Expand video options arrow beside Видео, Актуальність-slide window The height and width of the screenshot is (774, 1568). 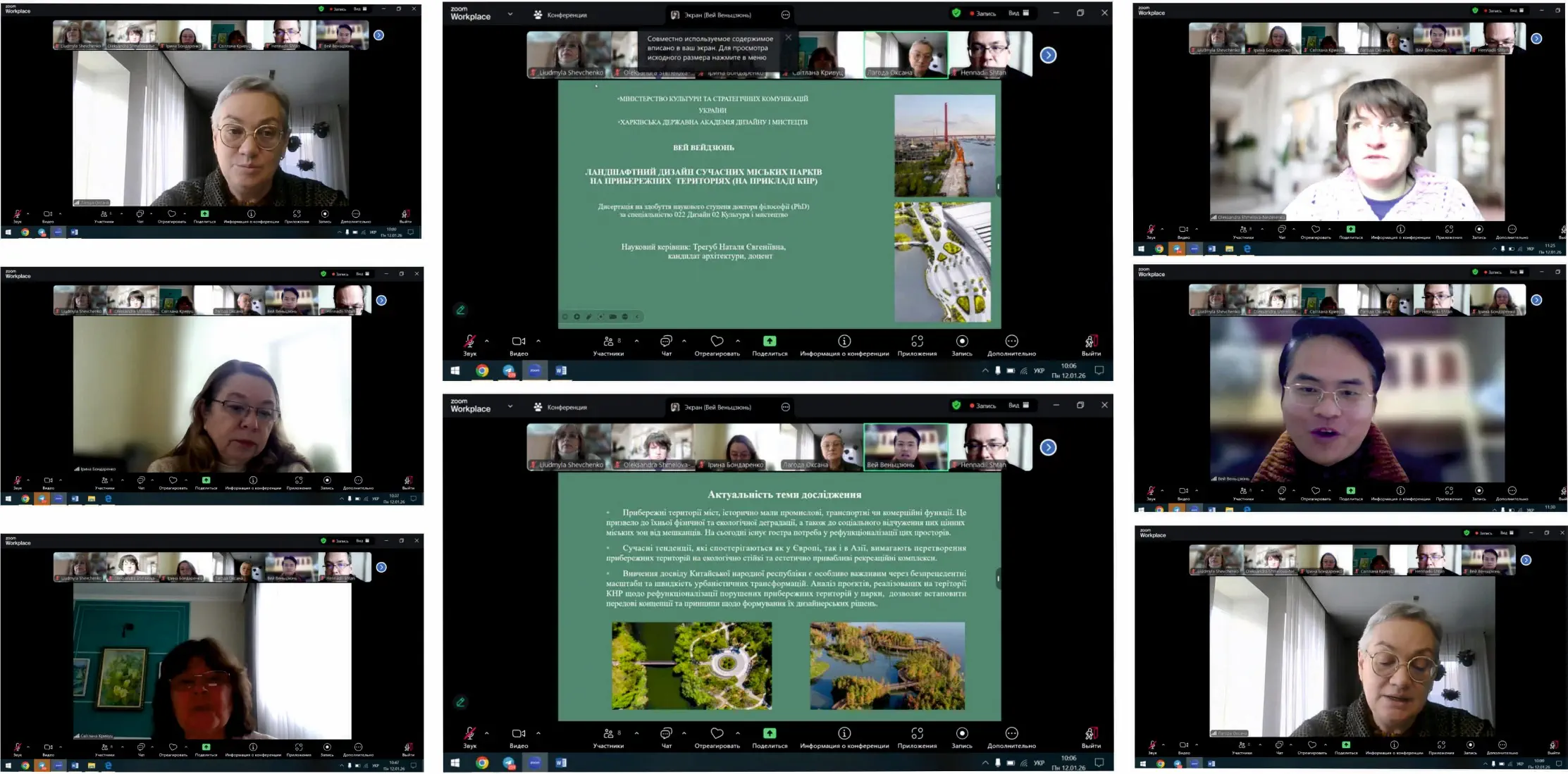click(538, 733)
